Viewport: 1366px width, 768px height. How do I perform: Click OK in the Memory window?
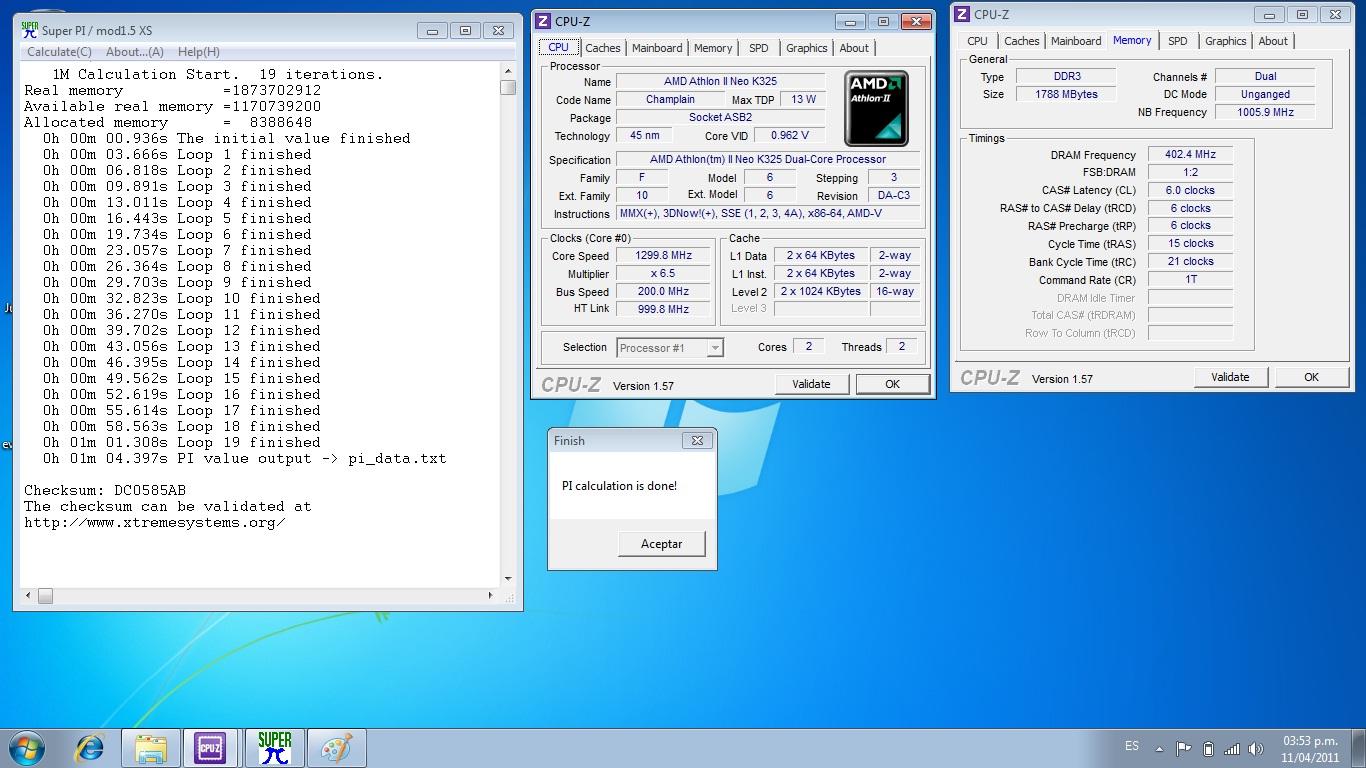1311,377
